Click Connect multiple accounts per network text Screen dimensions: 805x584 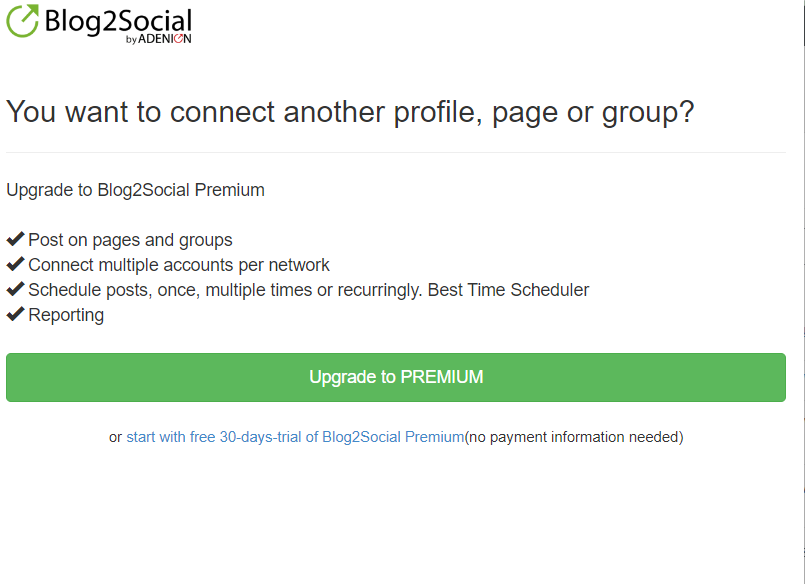coord(179,265)
